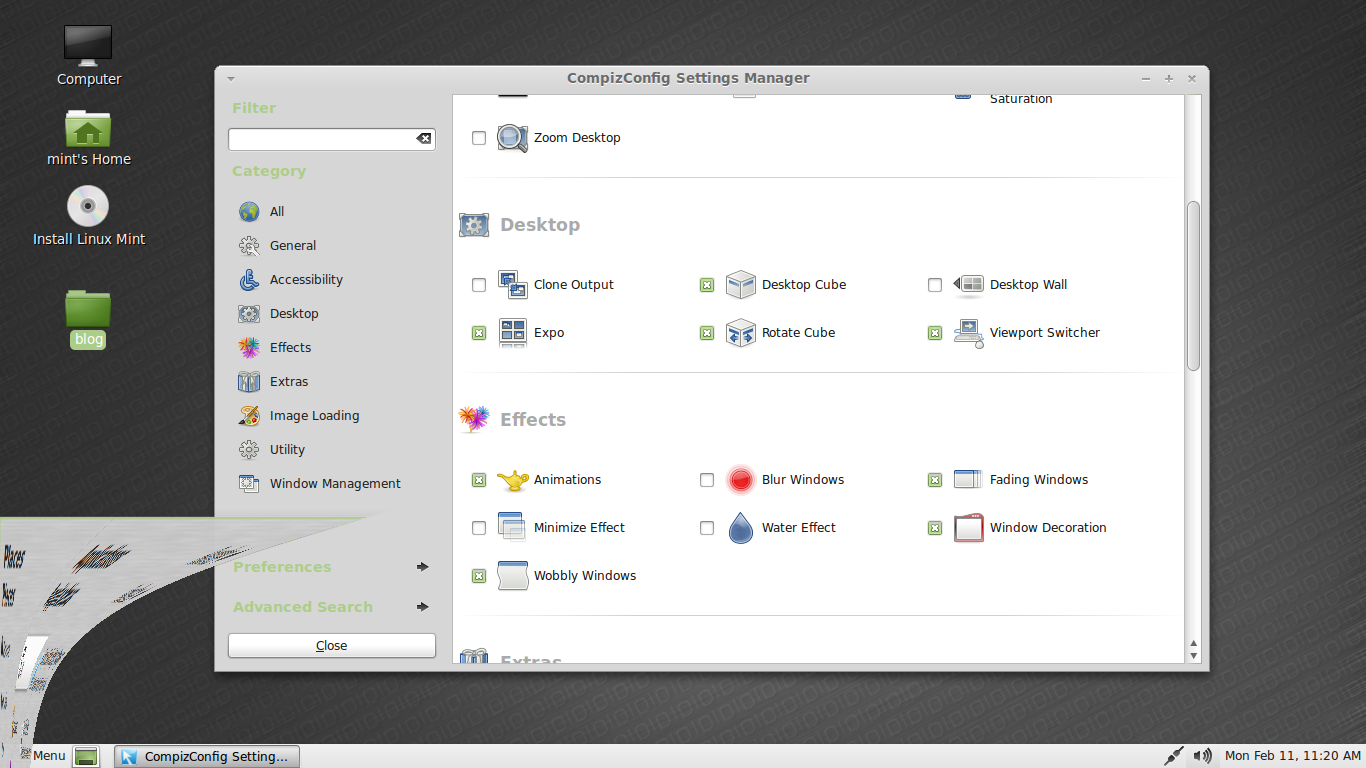This screenshot has width=1366, height=768.
Task: Click CompizConfig Settings taskbar button
Action: point(207,757)
